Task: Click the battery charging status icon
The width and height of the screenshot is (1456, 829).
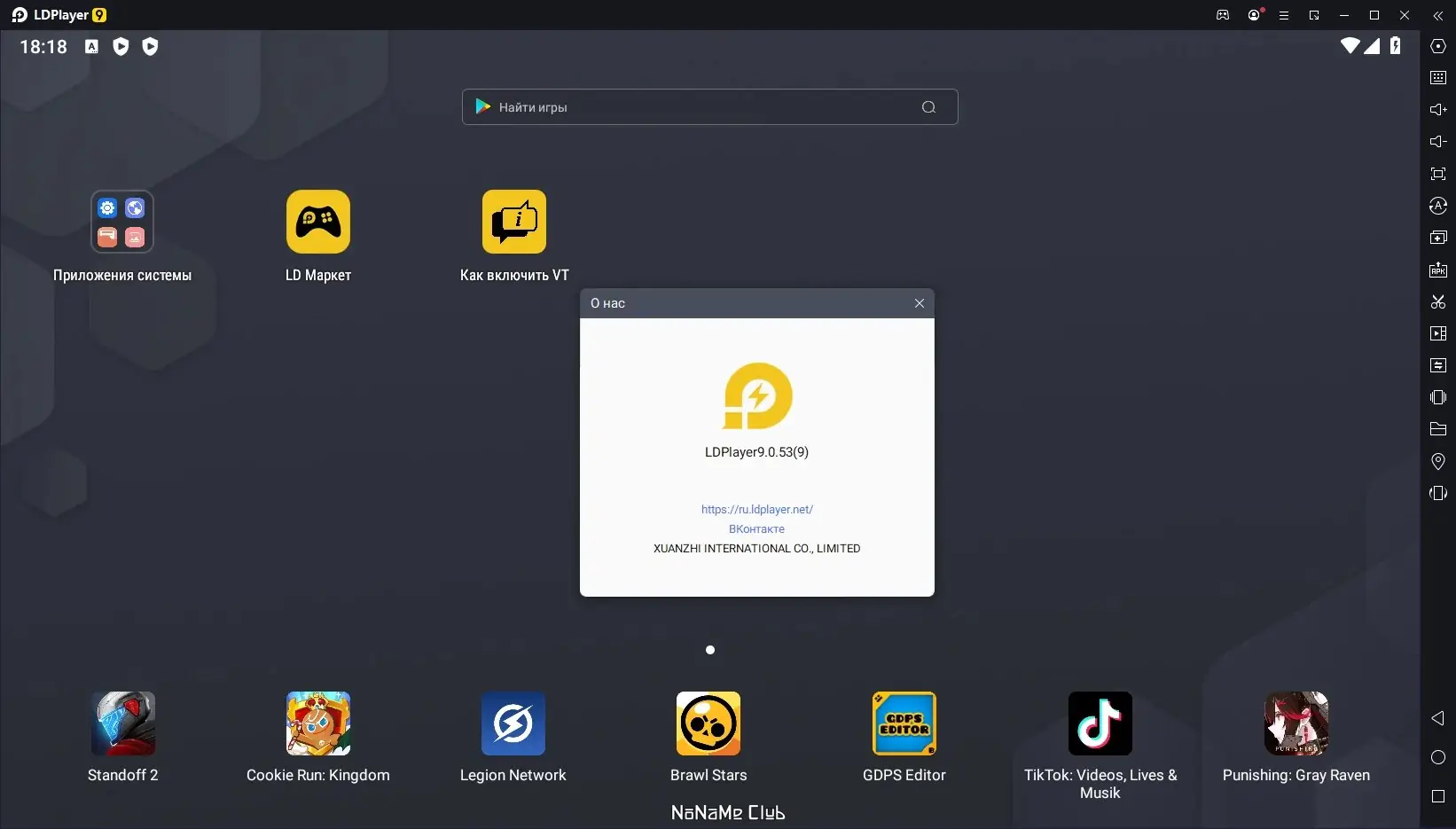Action: [1396, 45]
